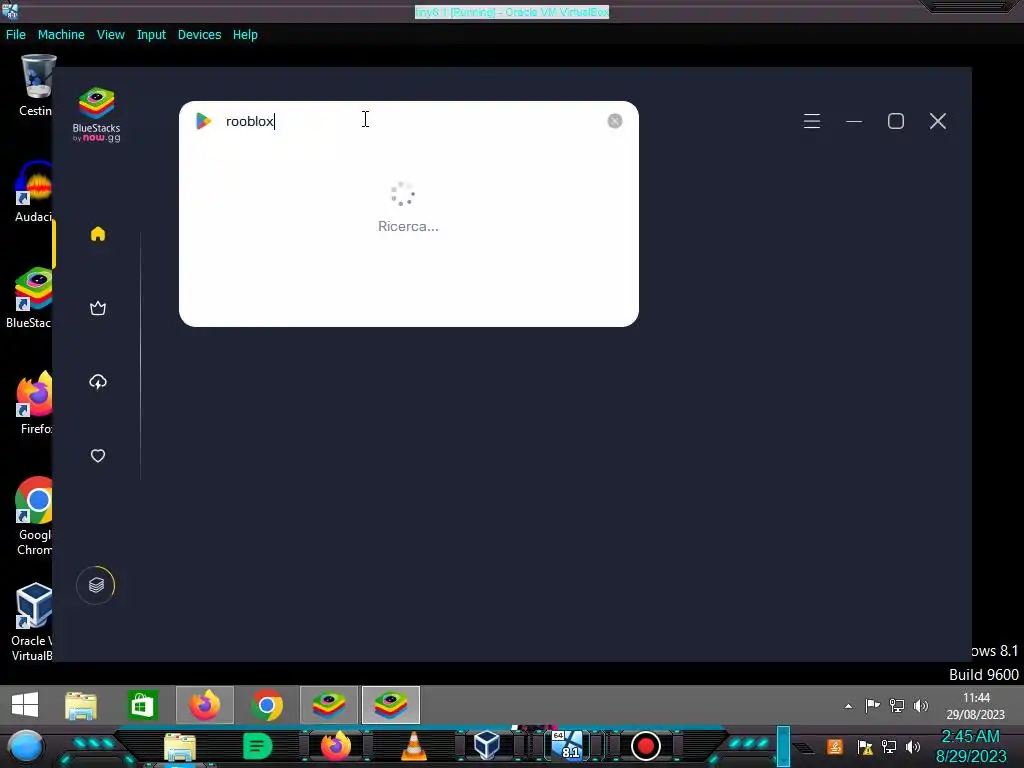Click the Windows Start button in guest taskbar

[x=25, y=705]
